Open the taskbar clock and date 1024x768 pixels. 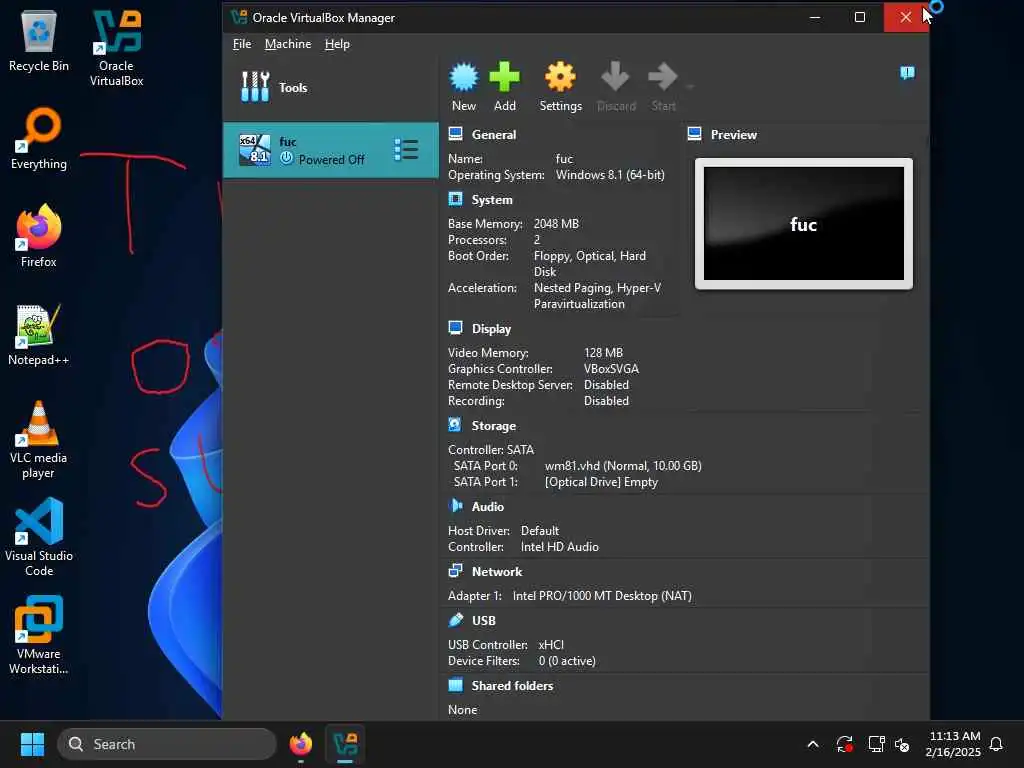pyautogui.click(x=953, y=744)
